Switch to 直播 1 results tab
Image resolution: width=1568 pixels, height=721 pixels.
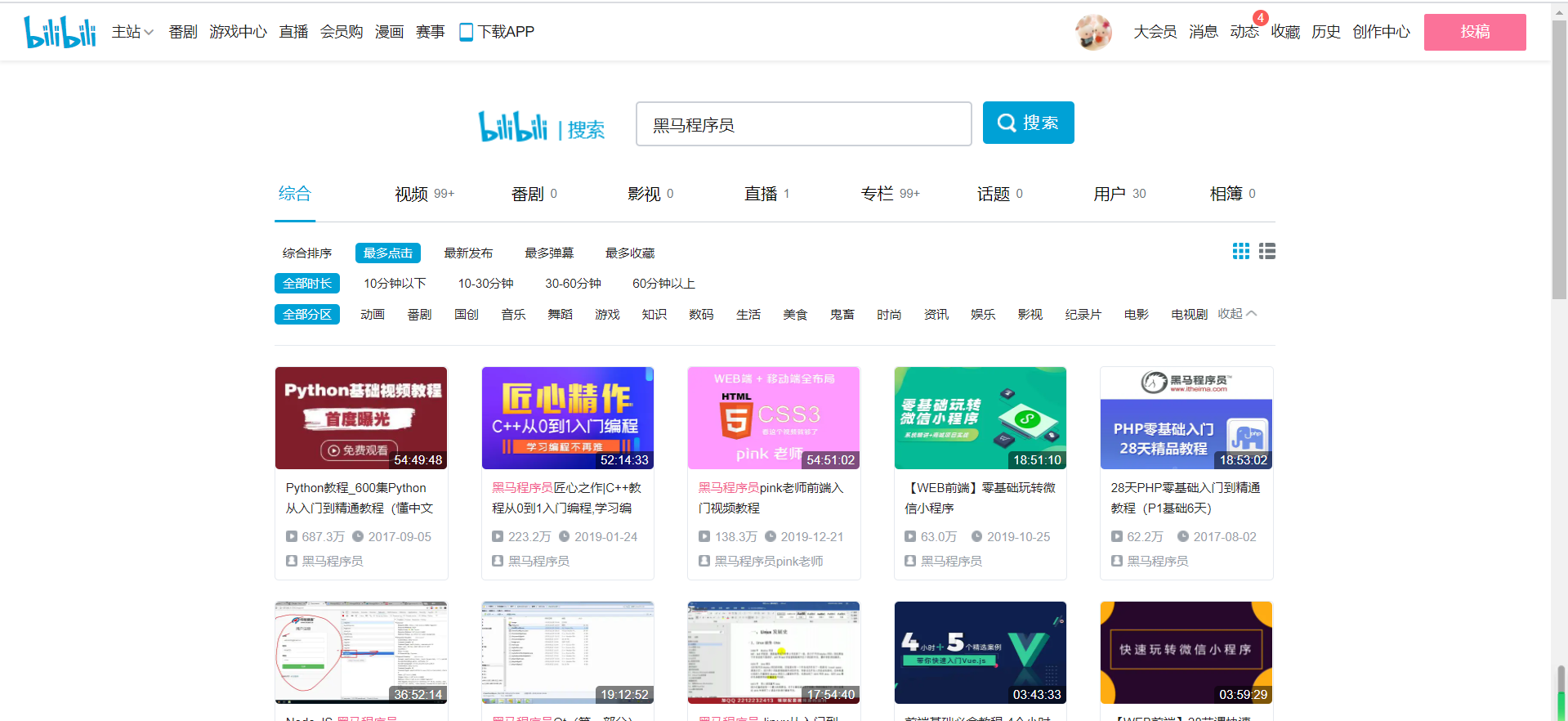767,194
